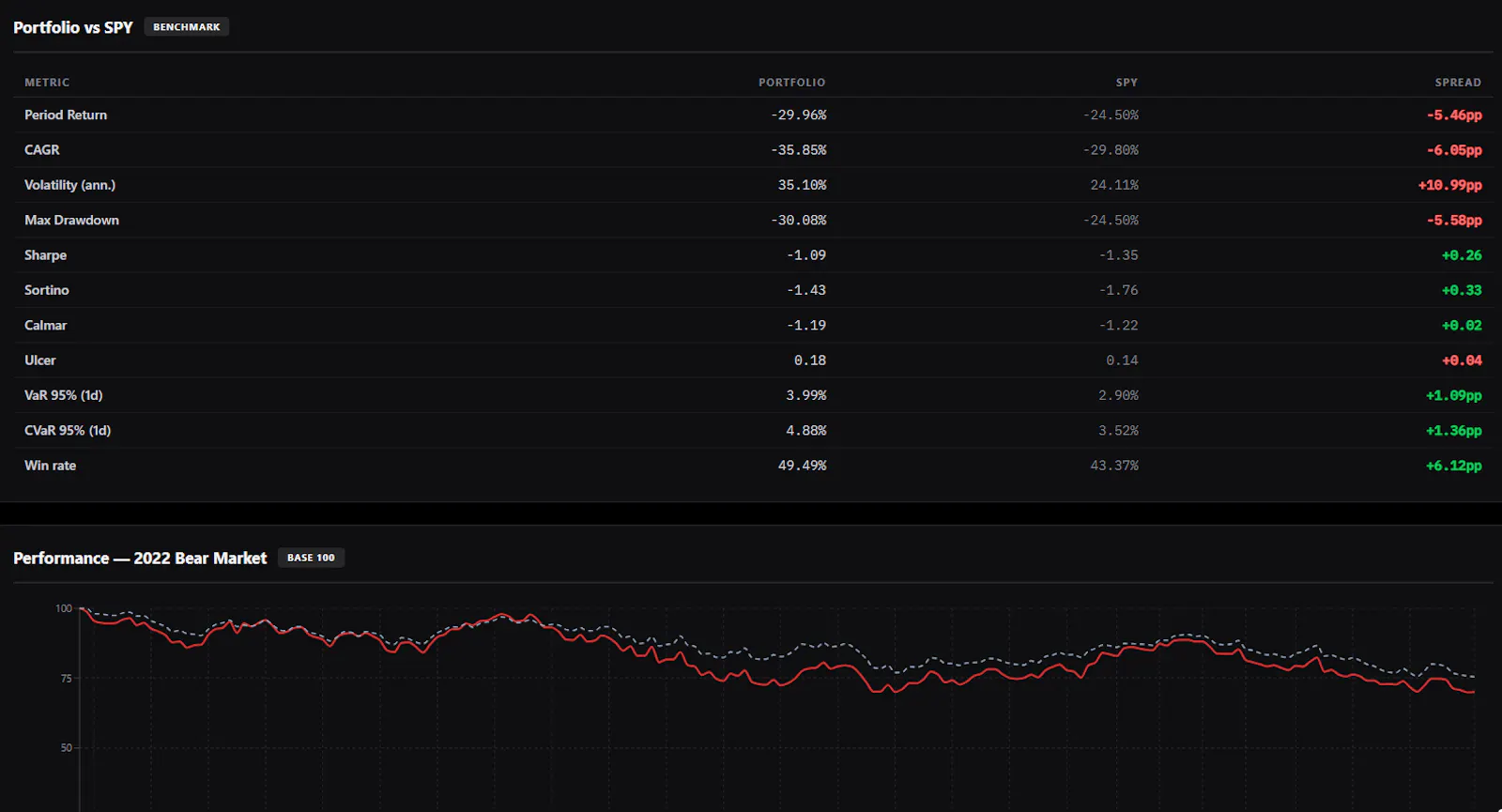Select the SPREAD column header

click(x=1458, y=83)
